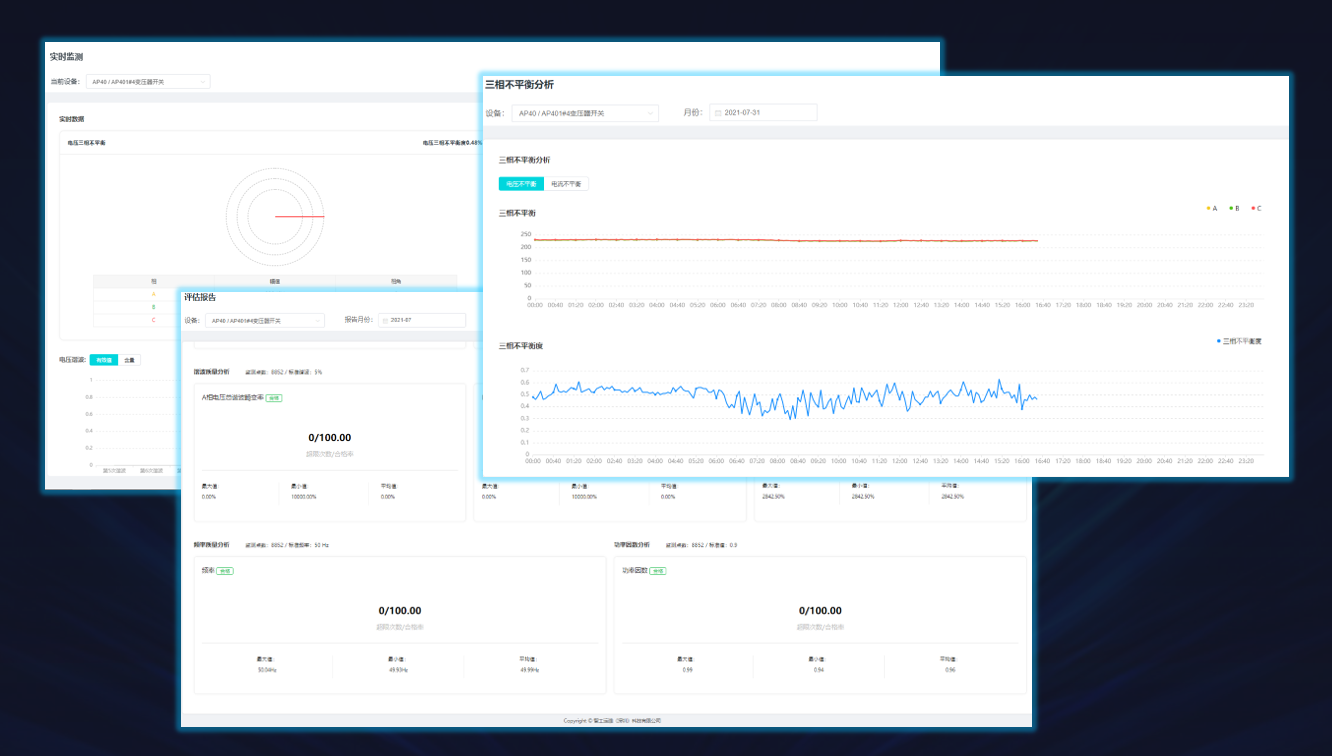Image resolution: width=1332 pixels, height=756 pixels.
Task: Click the 功率因数分析 section heading
Action: point(632,545)
